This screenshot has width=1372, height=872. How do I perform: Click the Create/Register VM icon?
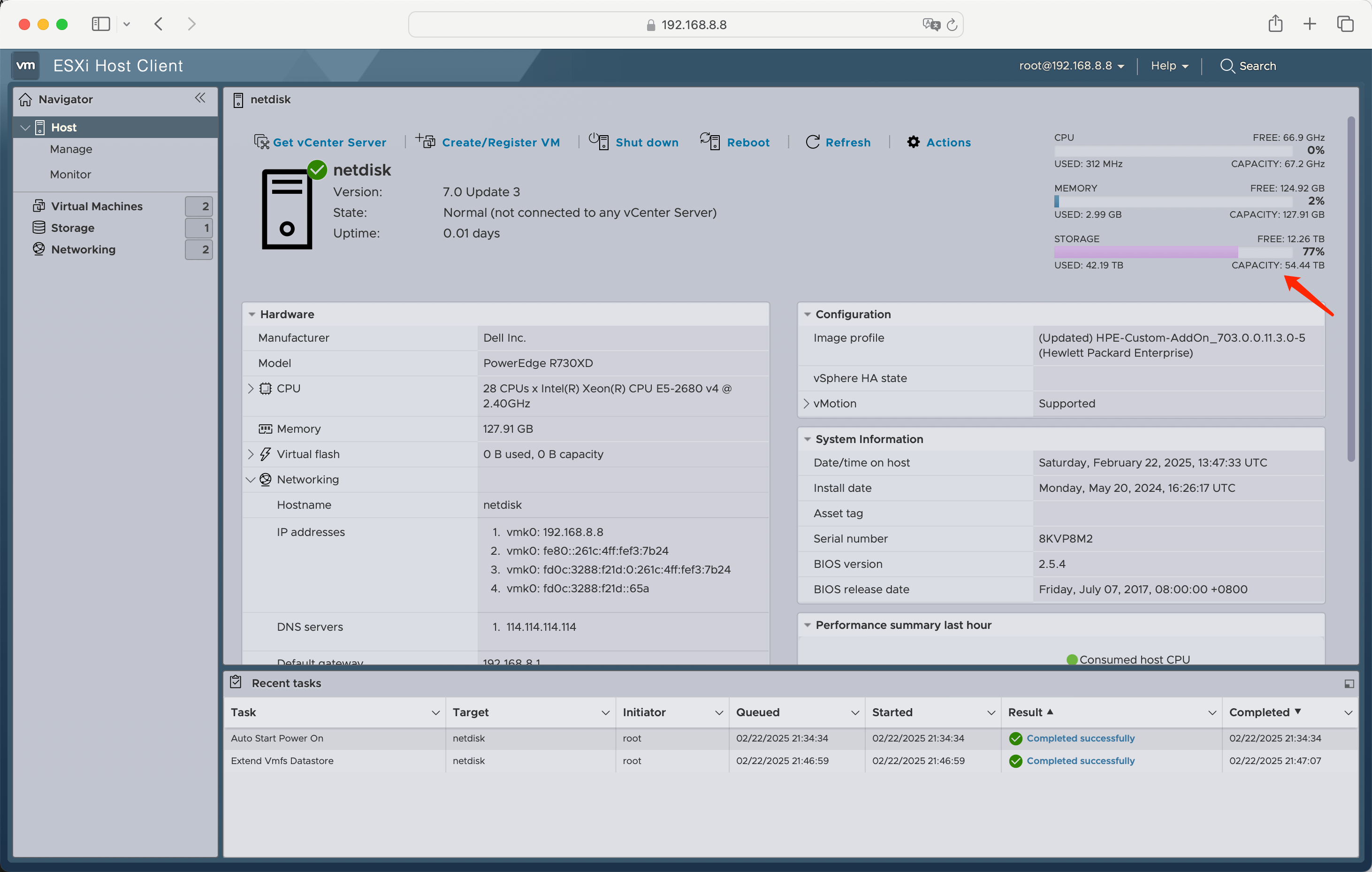(425, 141)
